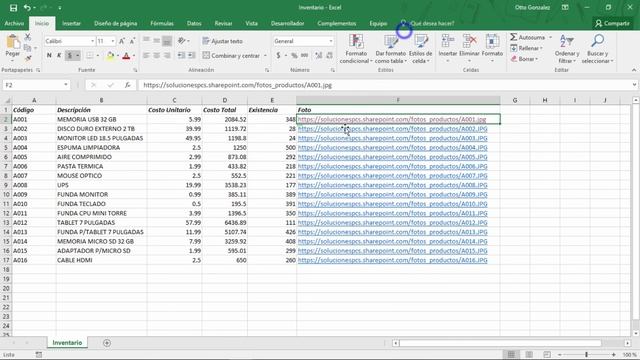The image size is (640, 360).
Task: Switch to Page Break Preview in status bar
Action: coord(547,355)
